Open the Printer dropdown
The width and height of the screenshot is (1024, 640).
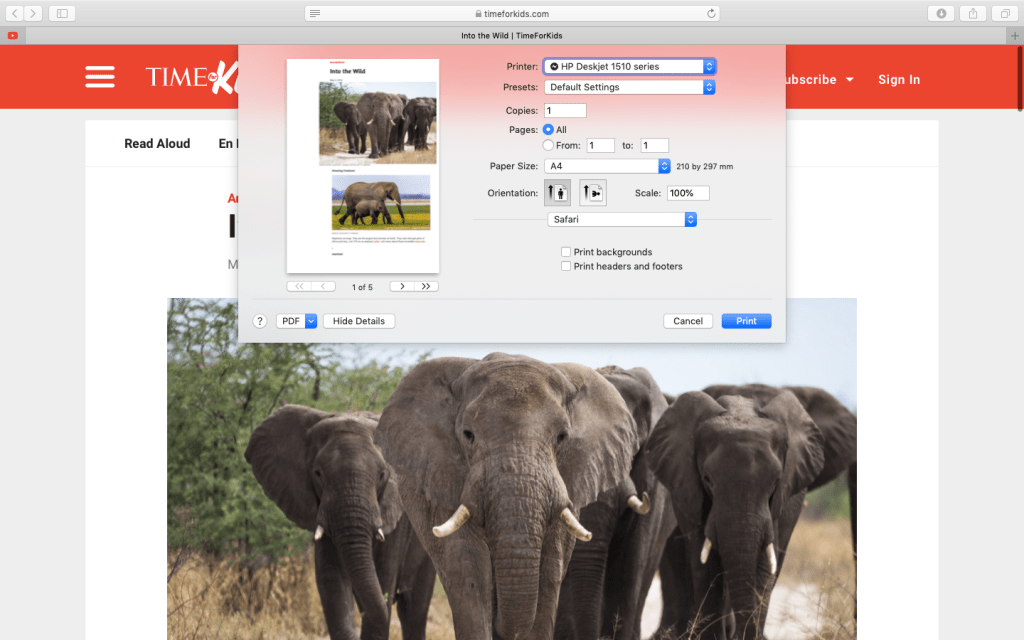[629, 66]
